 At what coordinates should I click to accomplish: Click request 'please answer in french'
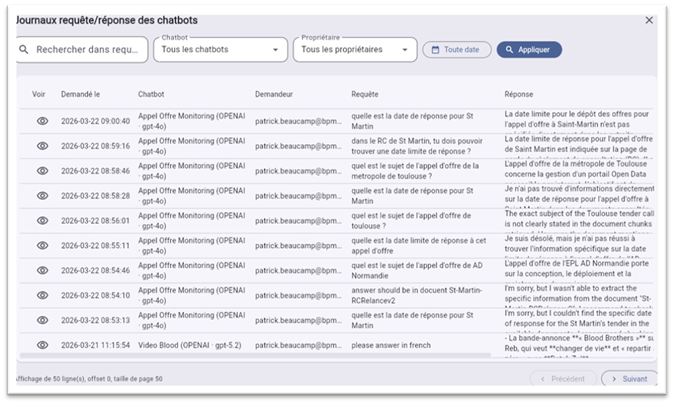391,345
